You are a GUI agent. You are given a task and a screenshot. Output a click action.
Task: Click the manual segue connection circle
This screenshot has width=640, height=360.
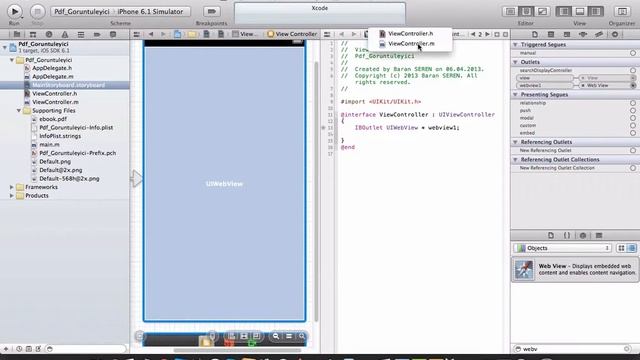coord(633,53)
